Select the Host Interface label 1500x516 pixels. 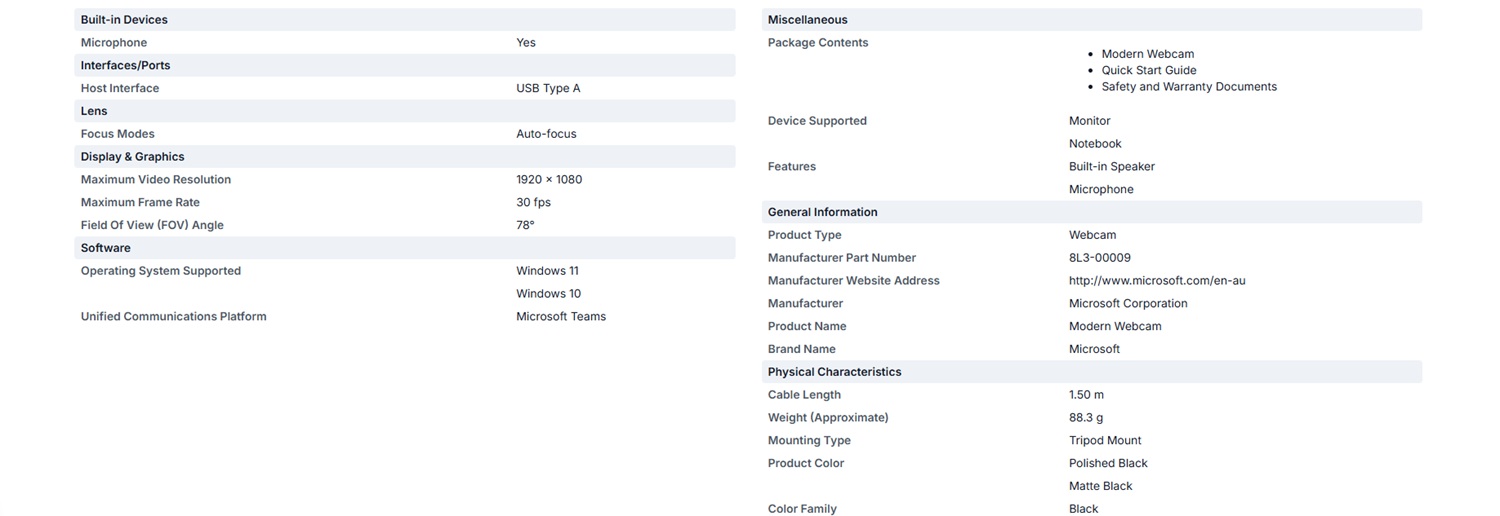120,88
